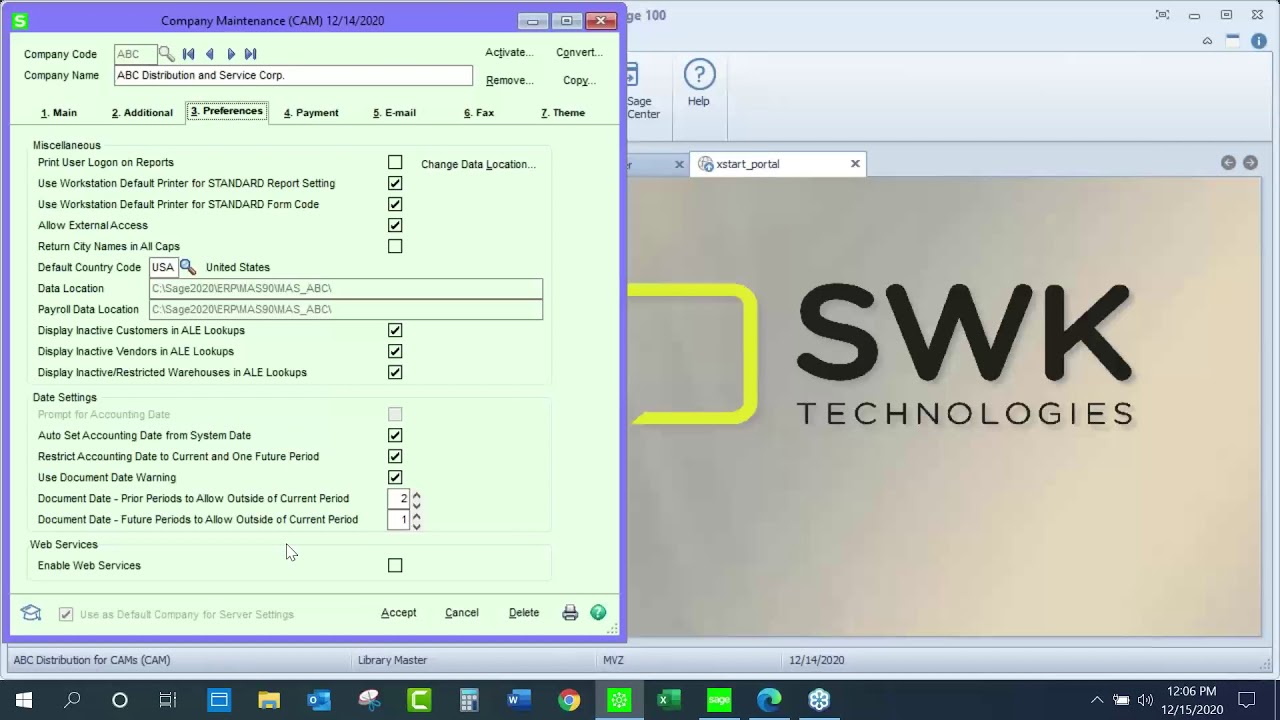
Task: Launch Google Chrome from the taskbar
Action: pos(569,700)
